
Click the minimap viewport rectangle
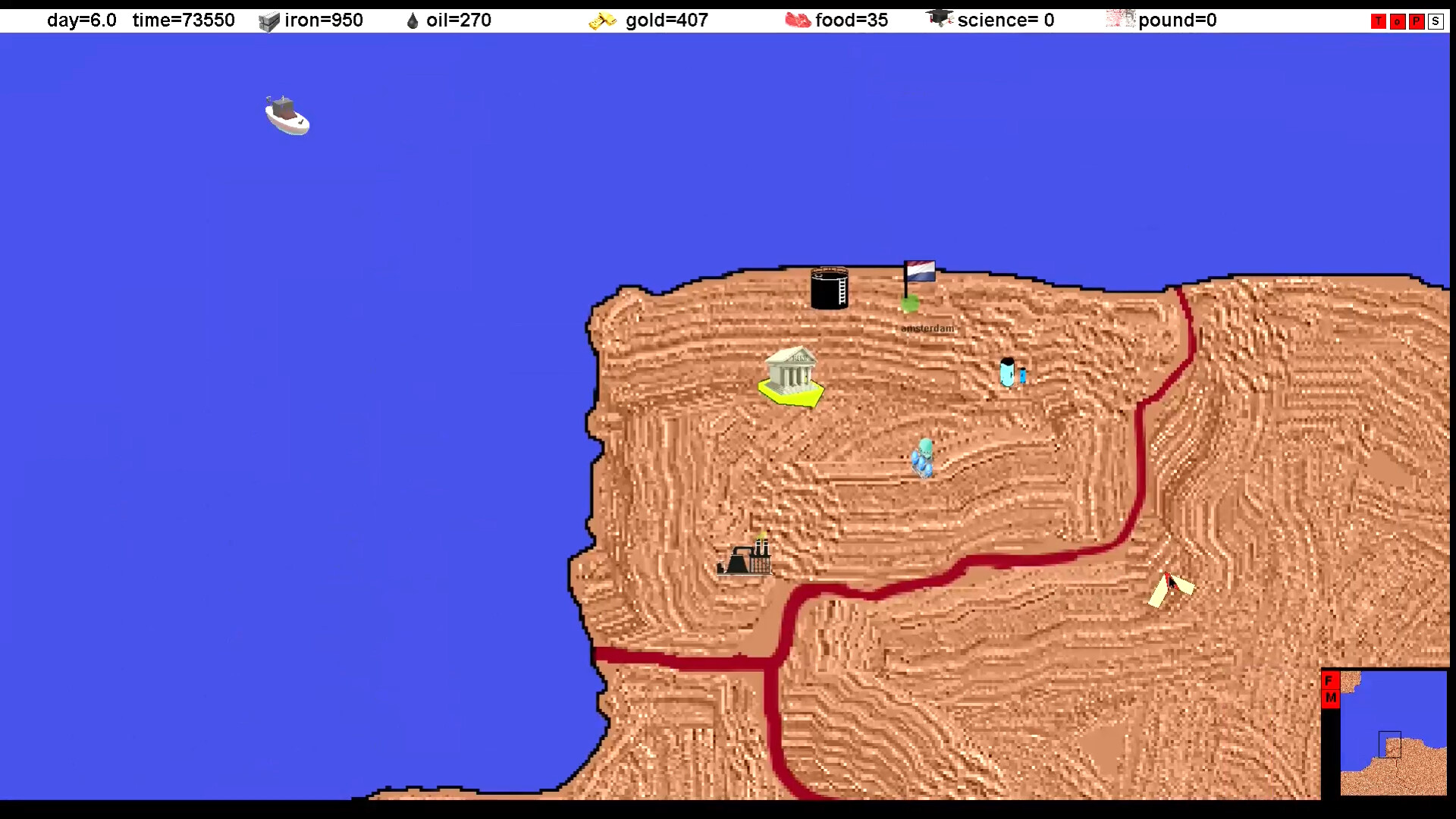coord(1389,744)
